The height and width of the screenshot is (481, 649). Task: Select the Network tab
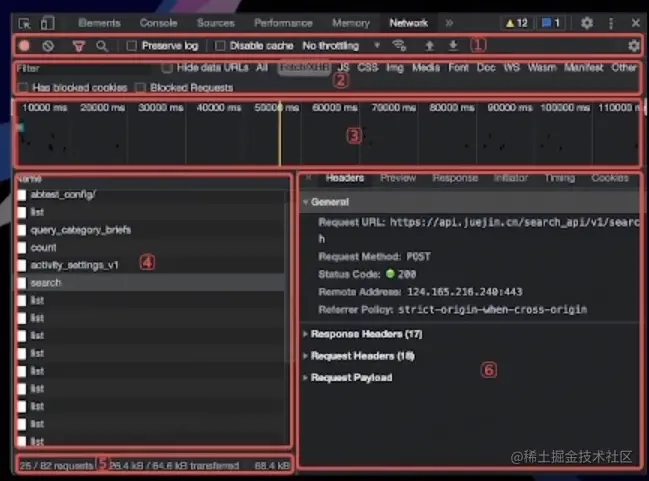409,23
